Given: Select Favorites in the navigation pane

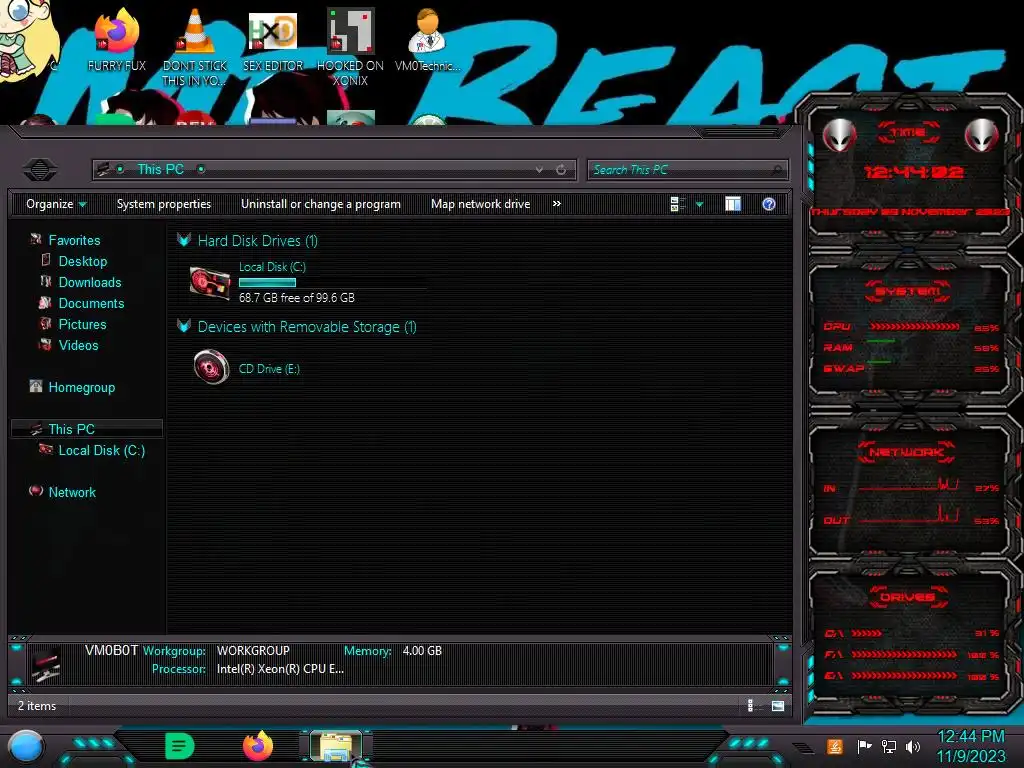Looking at the screenshot, I should tap(74, 240).
